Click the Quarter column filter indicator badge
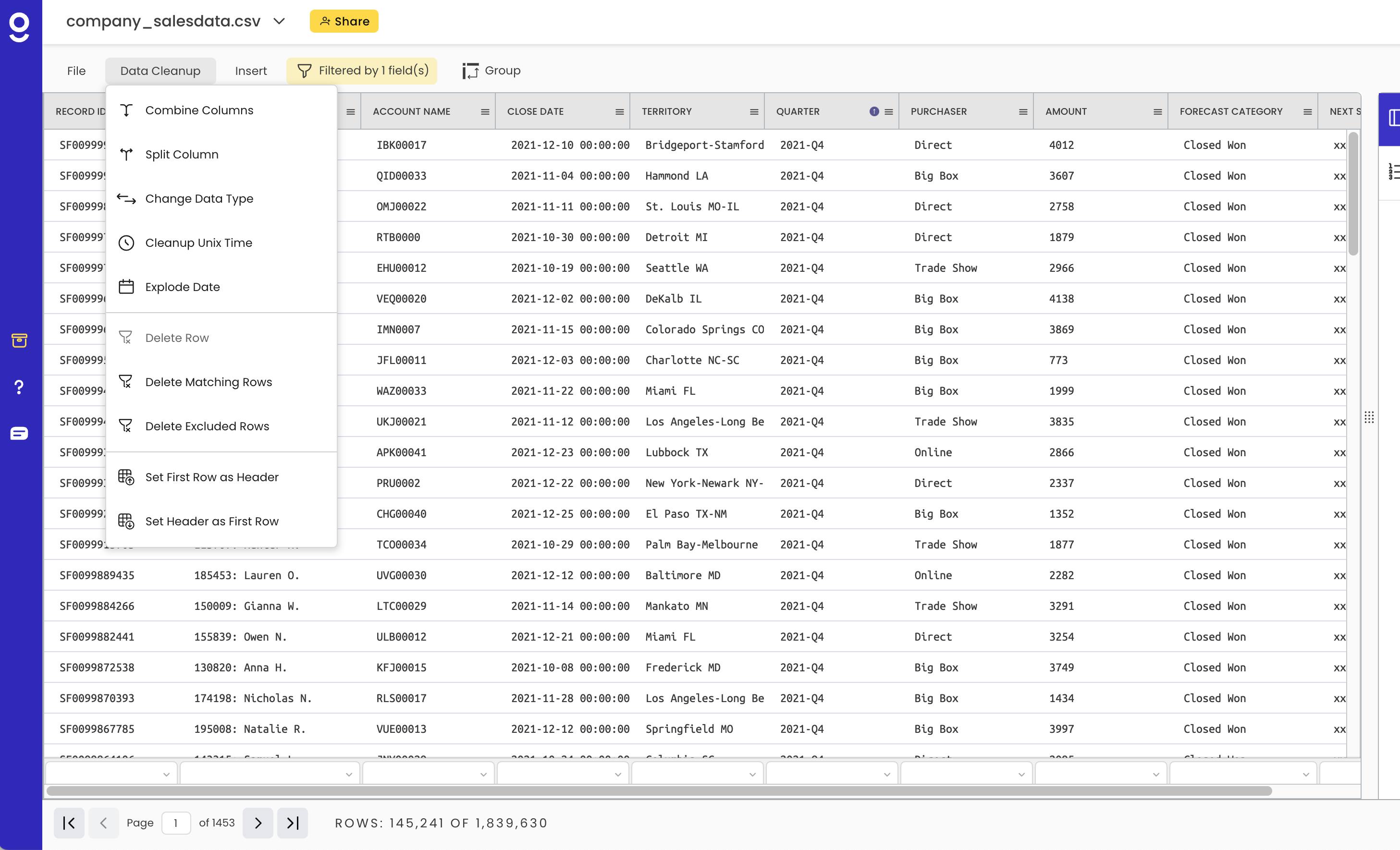The height and width of the screenshot is (850, 1400). pyautogui.click(x=874, y=112)
